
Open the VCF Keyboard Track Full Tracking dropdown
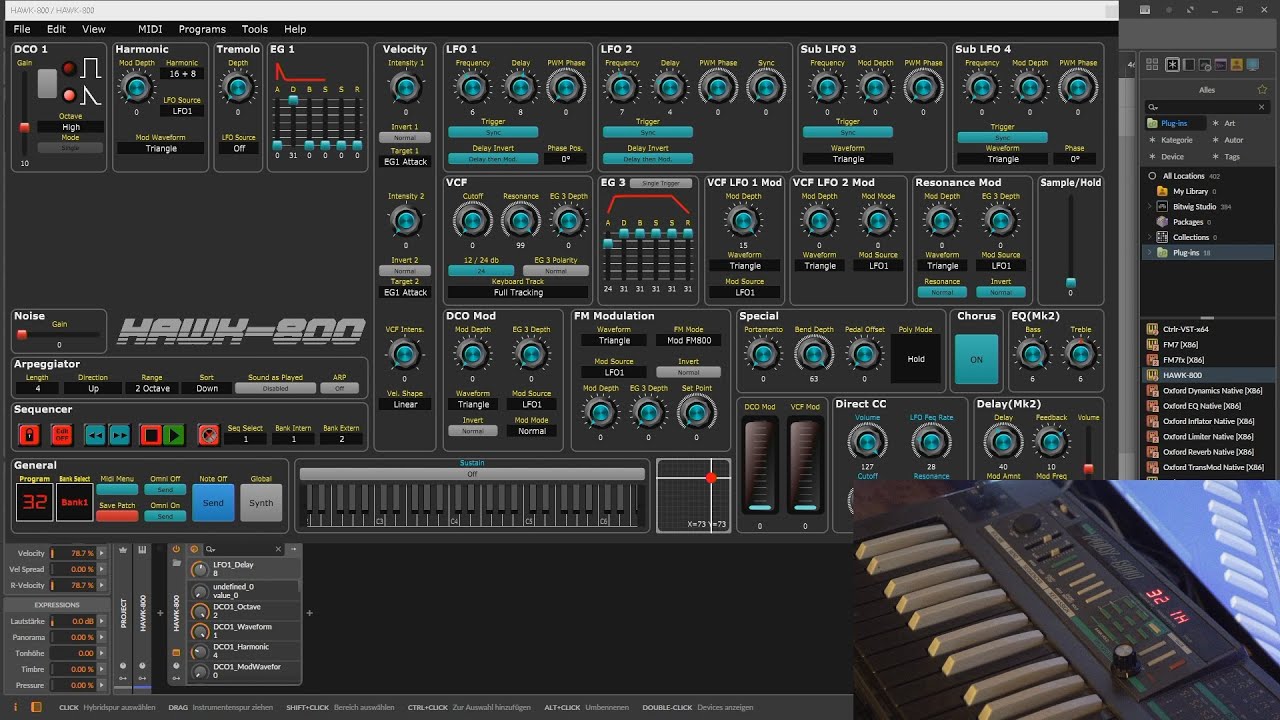[x=518, y=293]
